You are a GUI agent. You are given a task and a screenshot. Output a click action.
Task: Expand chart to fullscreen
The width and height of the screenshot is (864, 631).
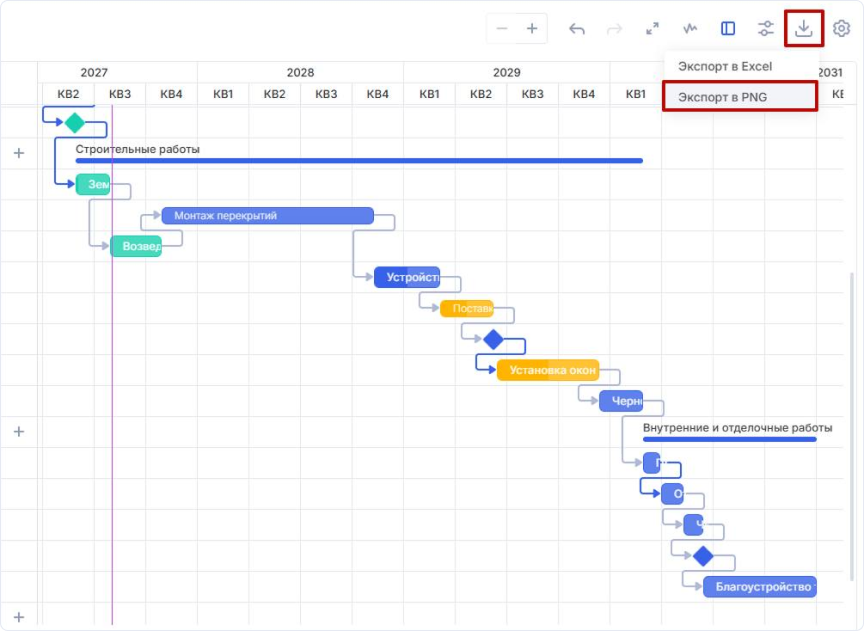[652, 29]
